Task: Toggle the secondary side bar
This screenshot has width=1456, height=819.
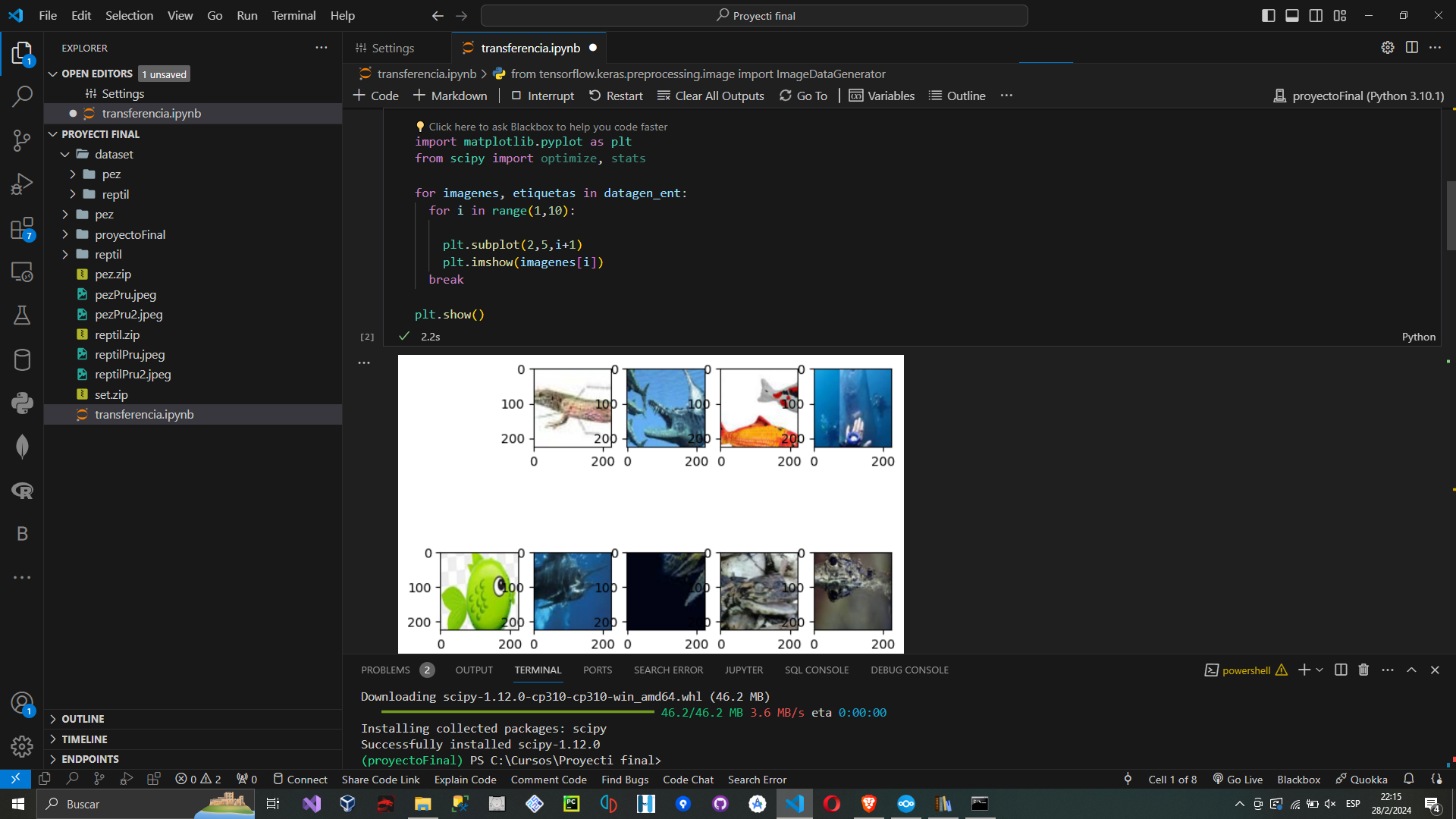Action: click(x=1316, y=15)
